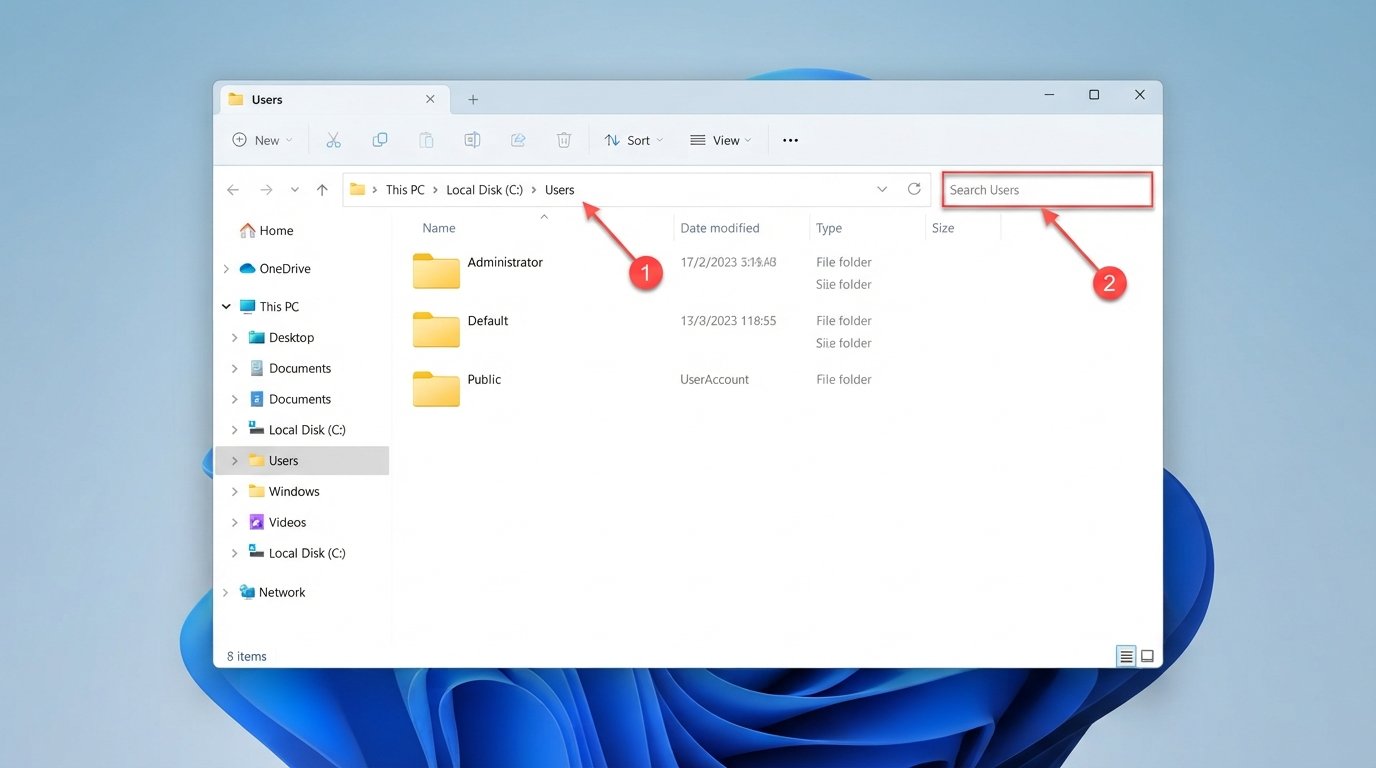The image size is (1376, 768).
Task: Switch to details view in the status bar
Action: pos(1126,656)
